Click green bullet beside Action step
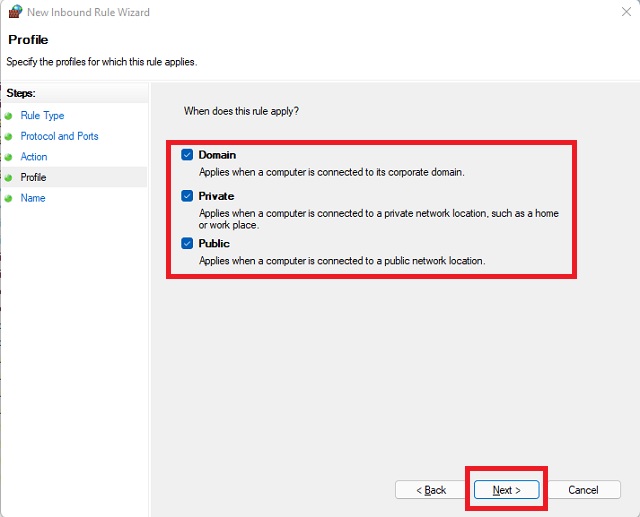 (8, 157)
